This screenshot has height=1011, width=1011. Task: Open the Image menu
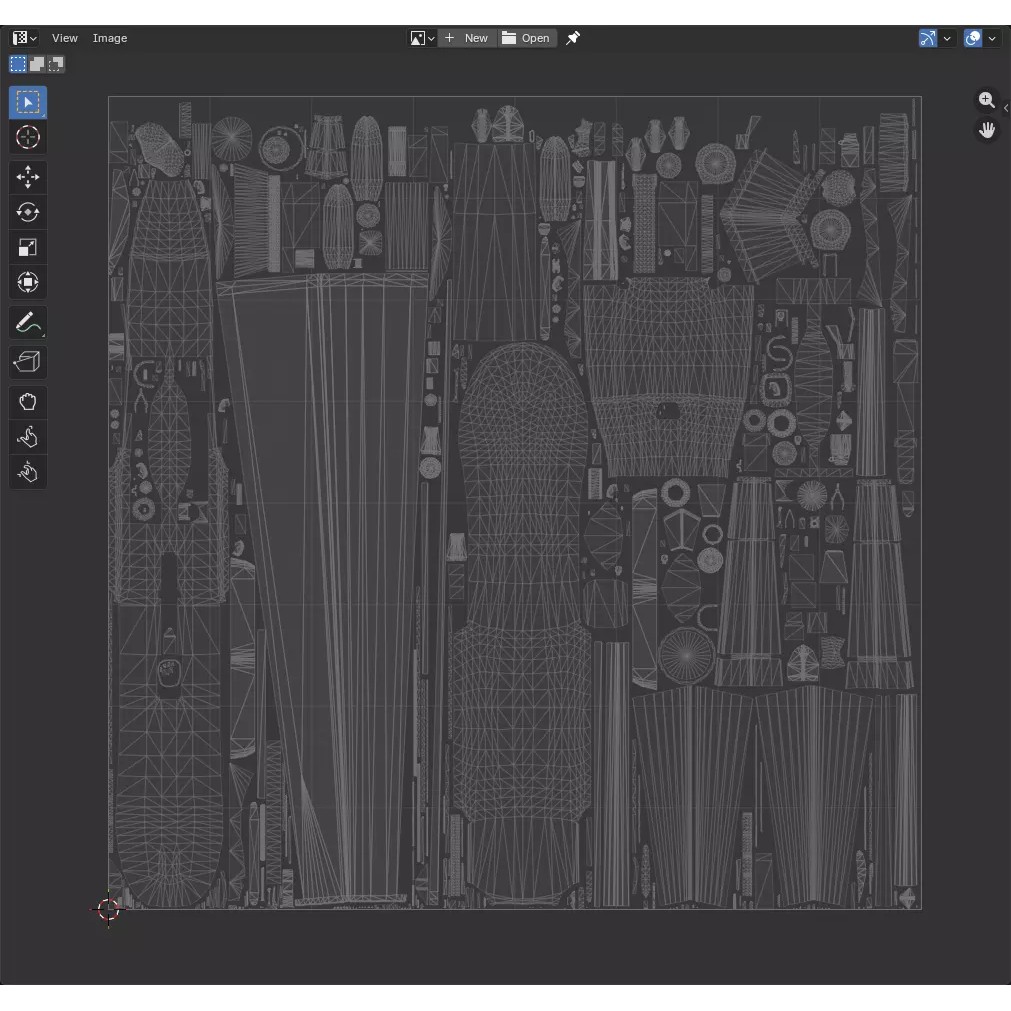tap(110, 38)
